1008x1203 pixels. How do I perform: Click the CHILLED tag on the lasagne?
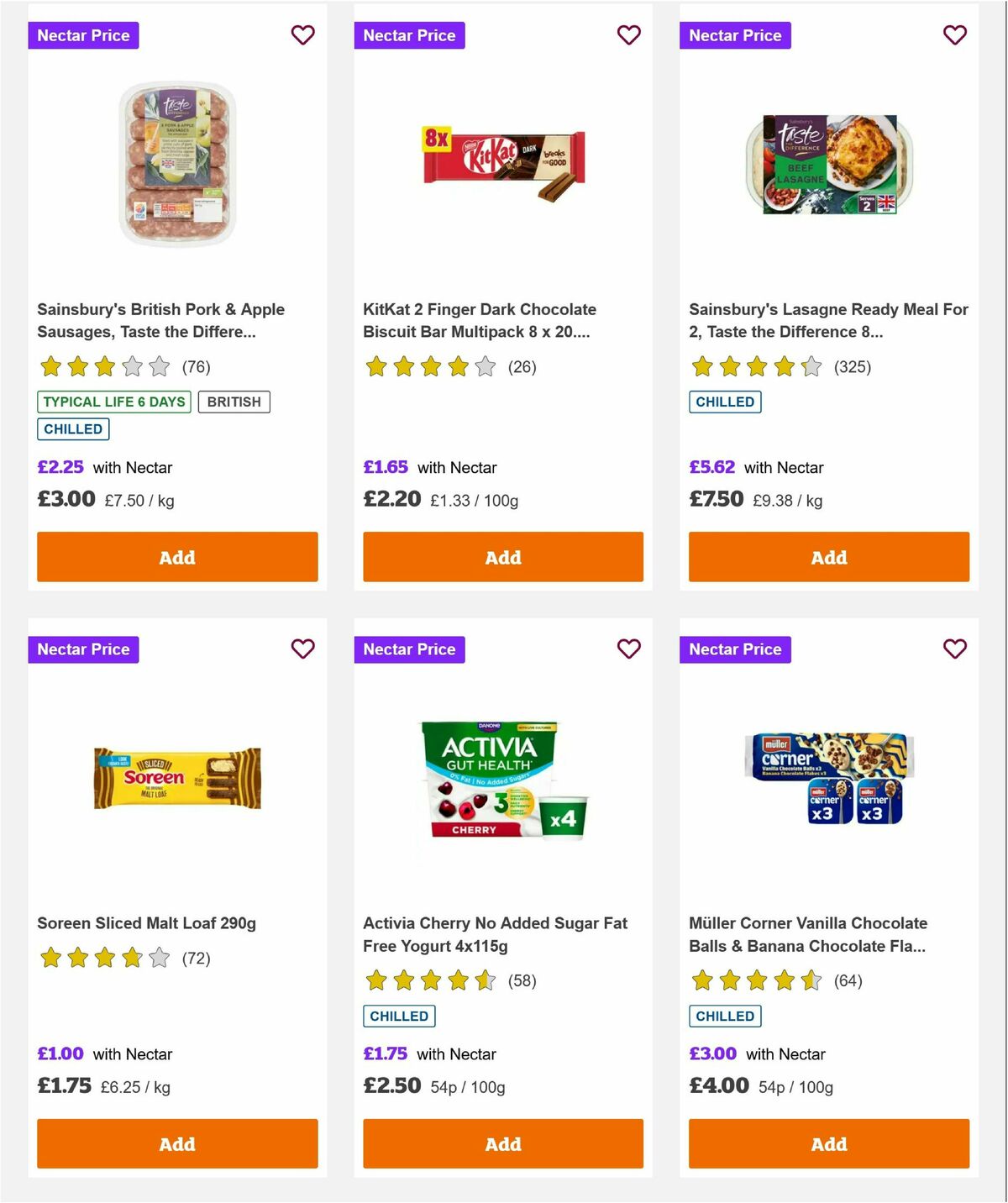pos(725,402)
